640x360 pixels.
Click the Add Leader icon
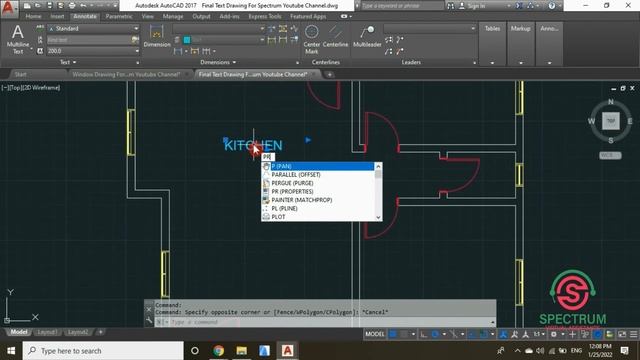click(x=400, y=40)
